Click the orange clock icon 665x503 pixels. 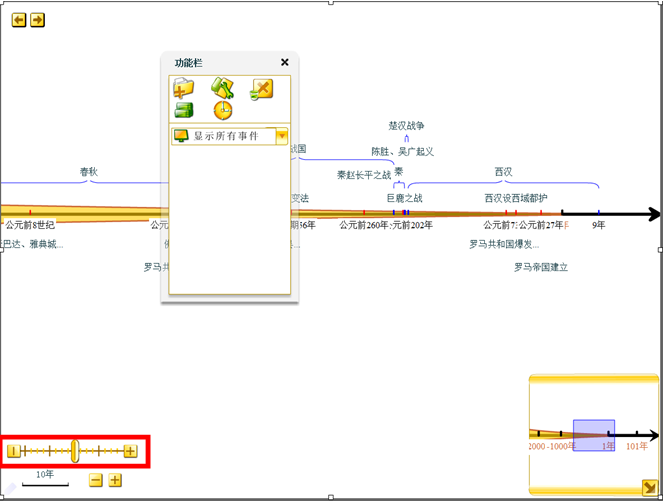click(222, 110)
